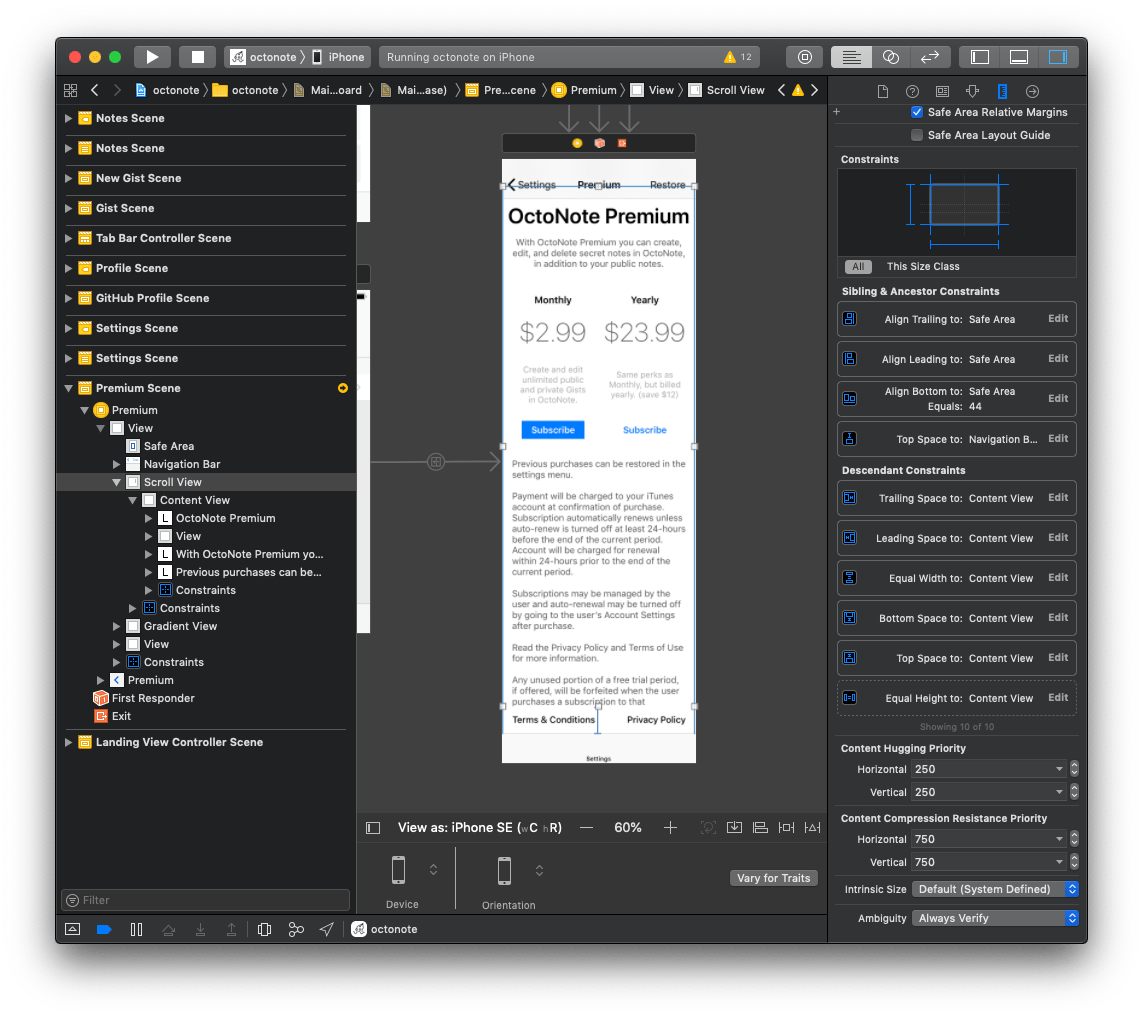Select the Exit item in outline

(x=121, y=717)
